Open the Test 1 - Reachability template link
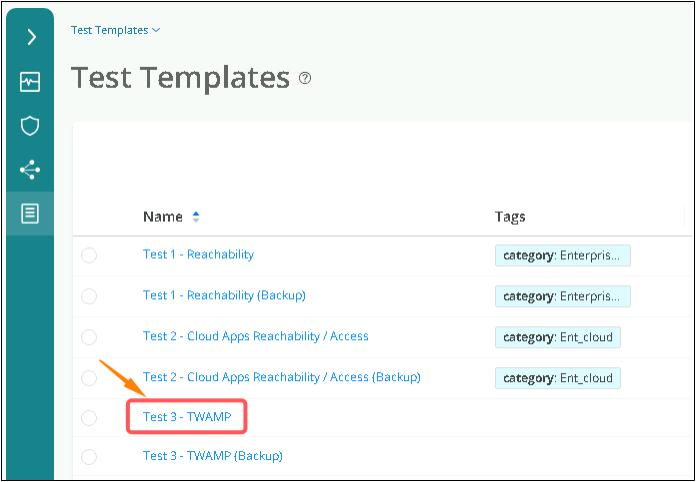696x482 pixels. (x=198, y=254)
